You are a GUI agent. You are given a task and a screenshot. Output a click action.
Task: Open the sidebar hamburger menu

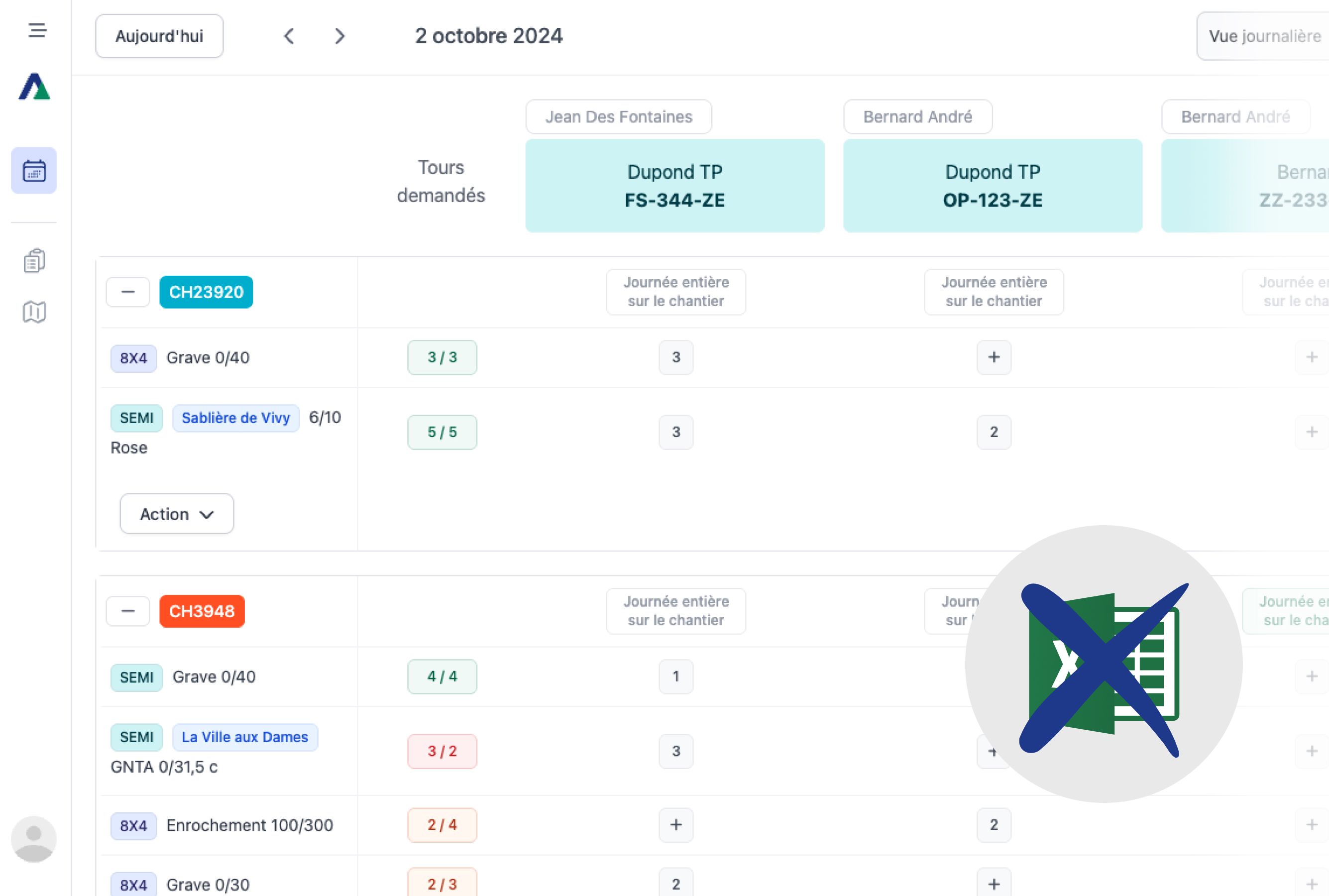pyautogui.click(x=36, y=30)
